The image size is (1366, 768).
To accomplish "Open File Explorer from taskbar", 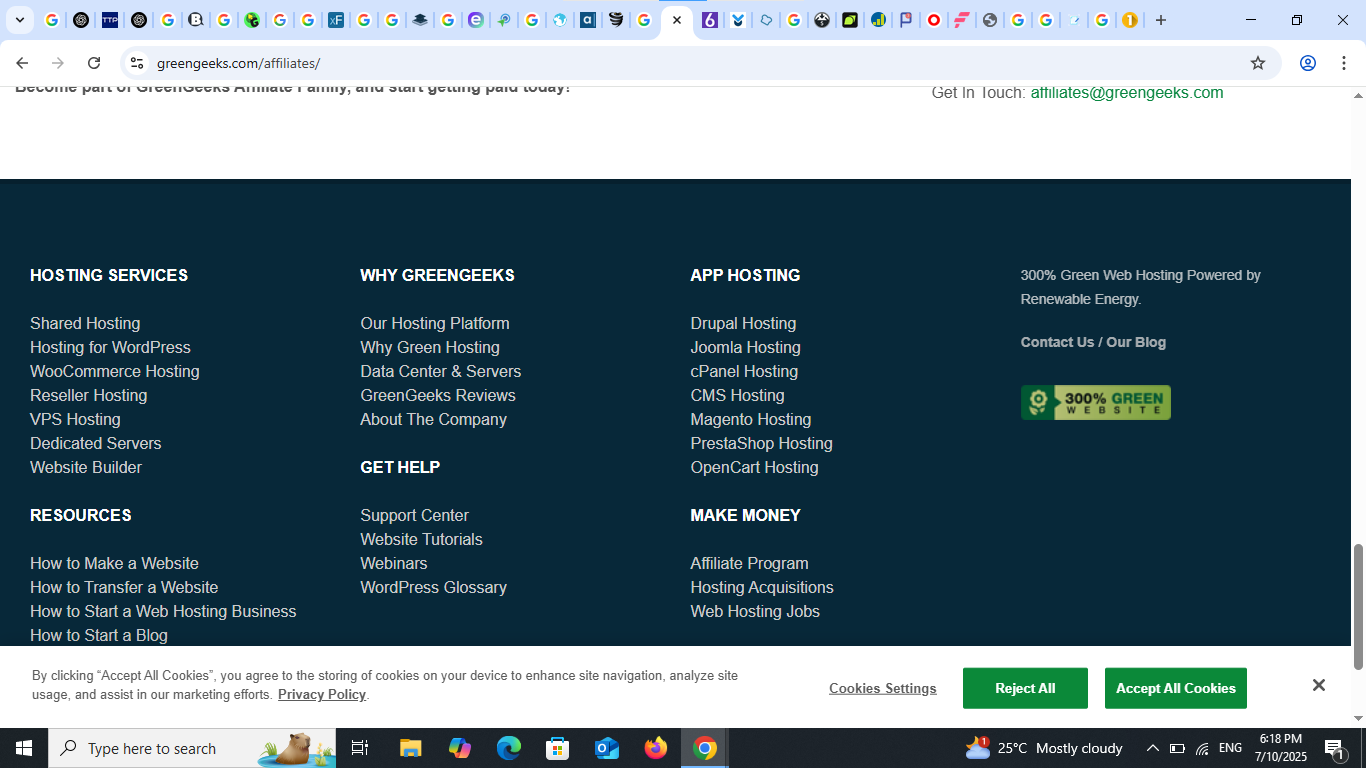I will pos(411,748).
